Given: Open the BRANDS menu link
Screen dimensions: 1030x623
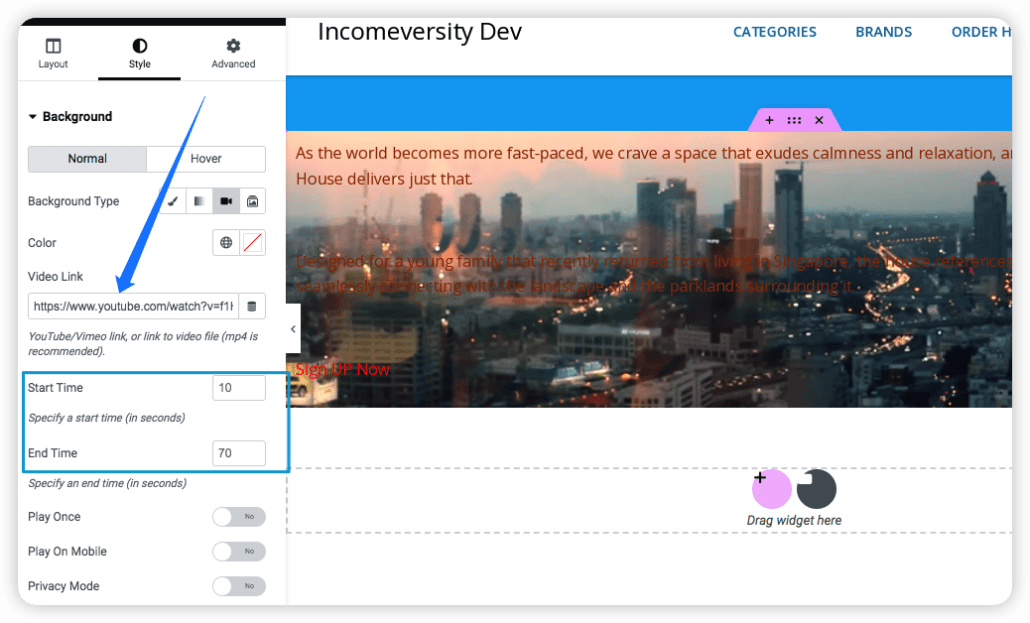Looking at the screenshot, I should [x=884, y=32].
